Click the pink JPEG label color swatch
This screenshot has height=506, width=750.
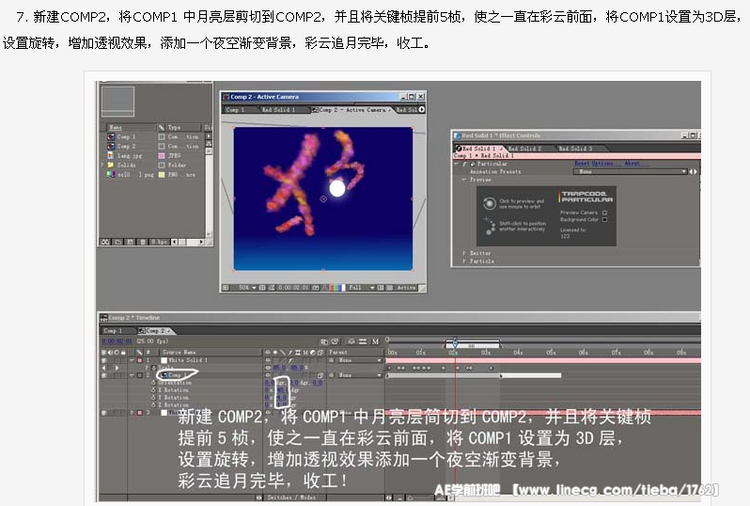tap(162, 156)
